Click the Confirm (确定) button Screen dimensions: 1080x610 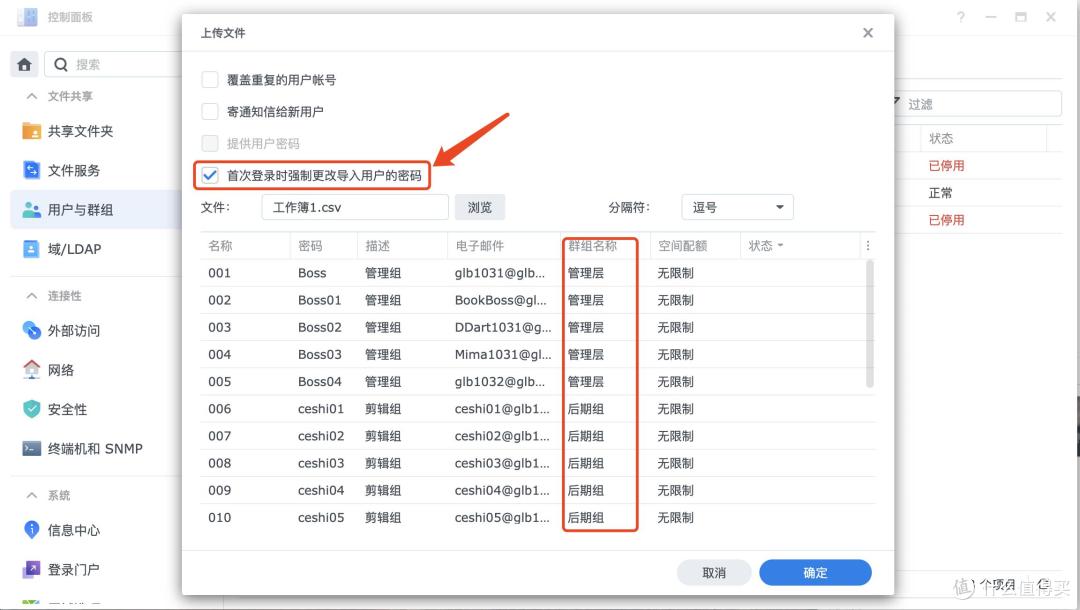point(816,572)
